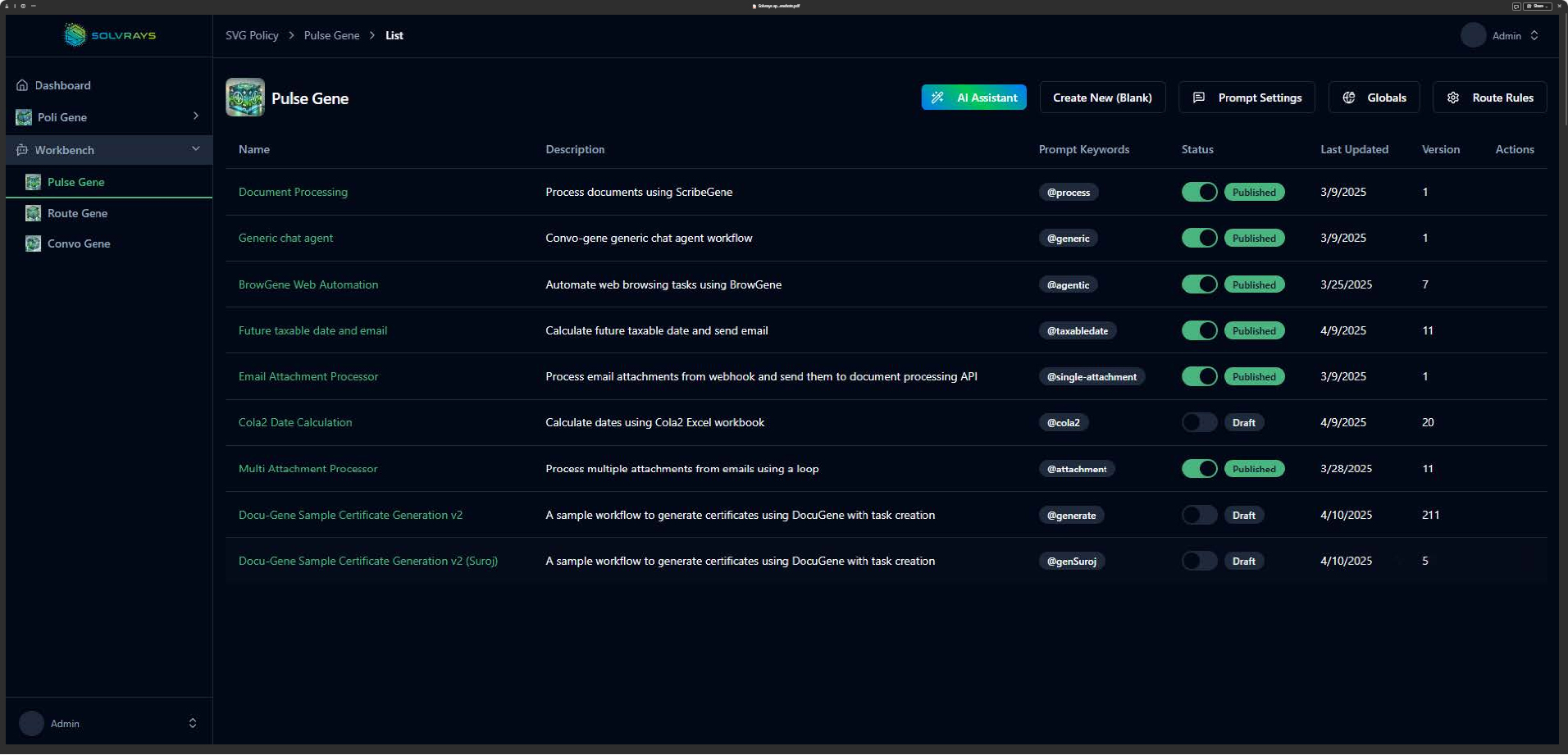This screenshot has height=755, width=1568.
Task: Open Generic chat agent workflow
Action: tap(285, 238)
